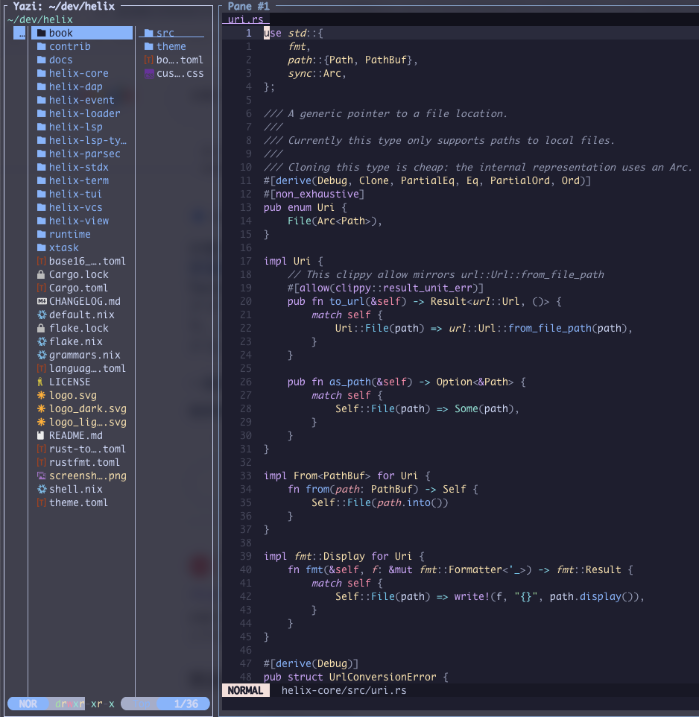Click the Cargo.toml file icon
Image resolution: width=699 pixels, height=717 pixels.
(x=41, y=288)
